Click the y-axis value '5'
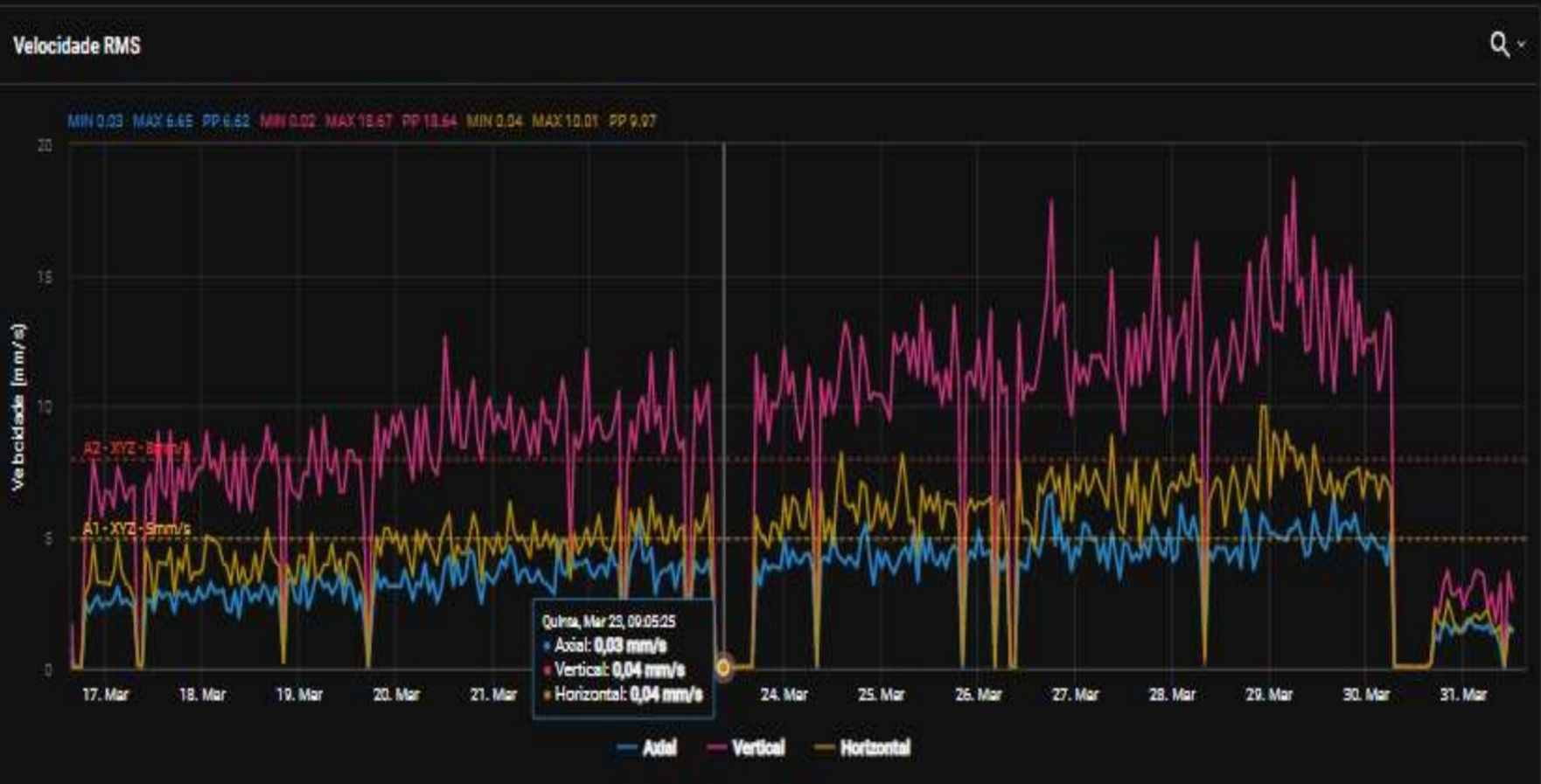1541x784 pixels. pos(48,539)
